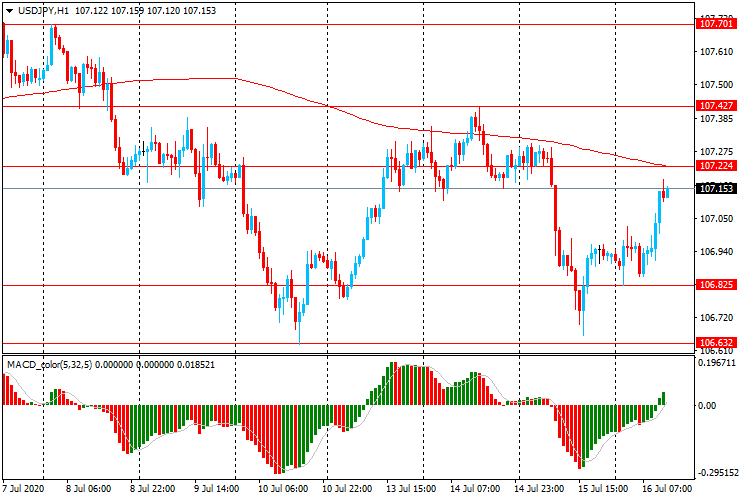Click the 107.610 price scale value
740x500 pixels.
[x=716, y=52]
